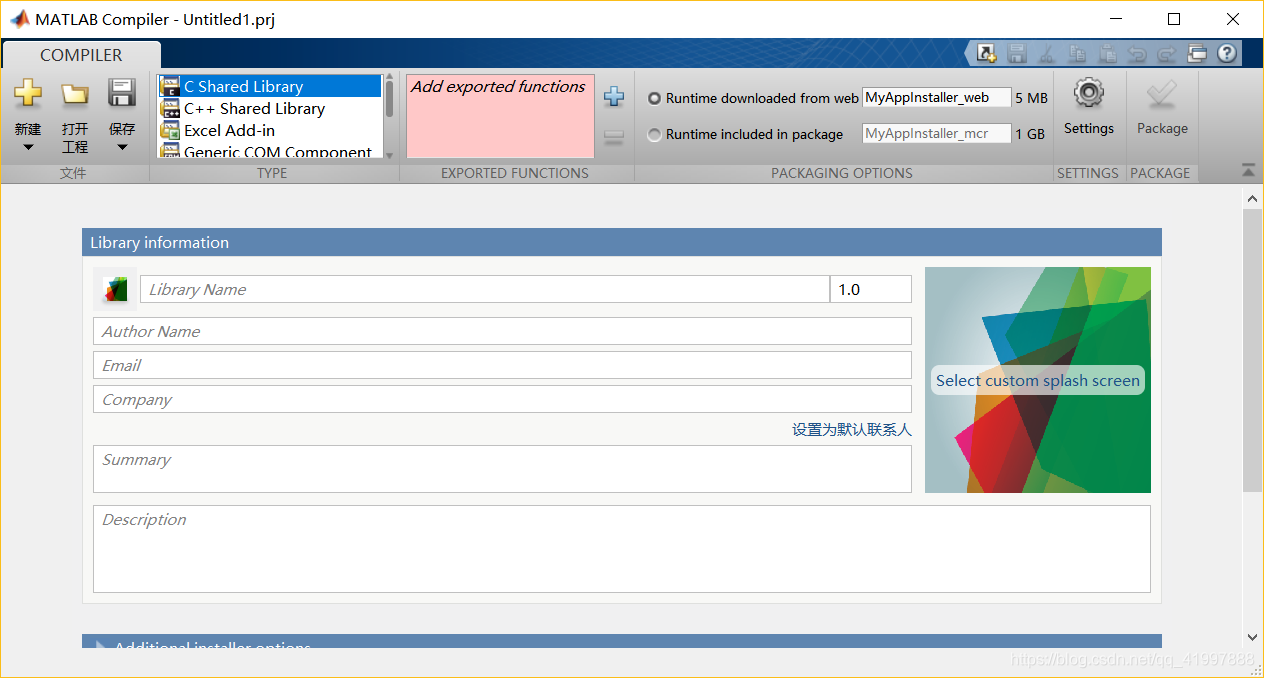Minimize the MATLAB Compiler window

coord(1116,19)
